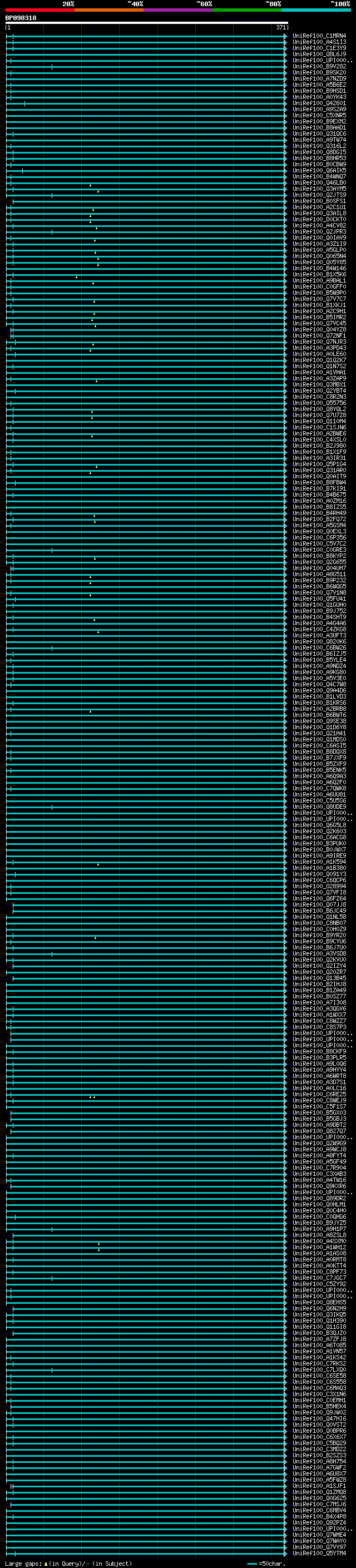
Task: Select hit label UniRef100_B9HSD1
Action: 319,91
